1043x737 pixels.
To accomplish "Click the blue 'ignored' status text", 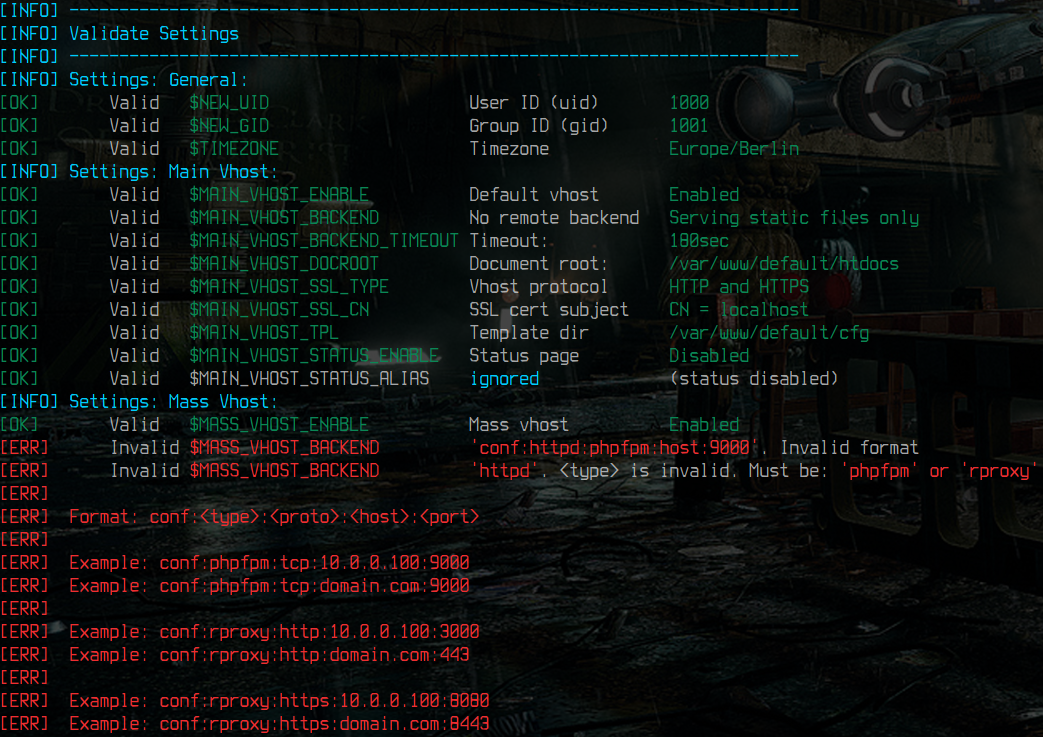I will tap(504, 379).
